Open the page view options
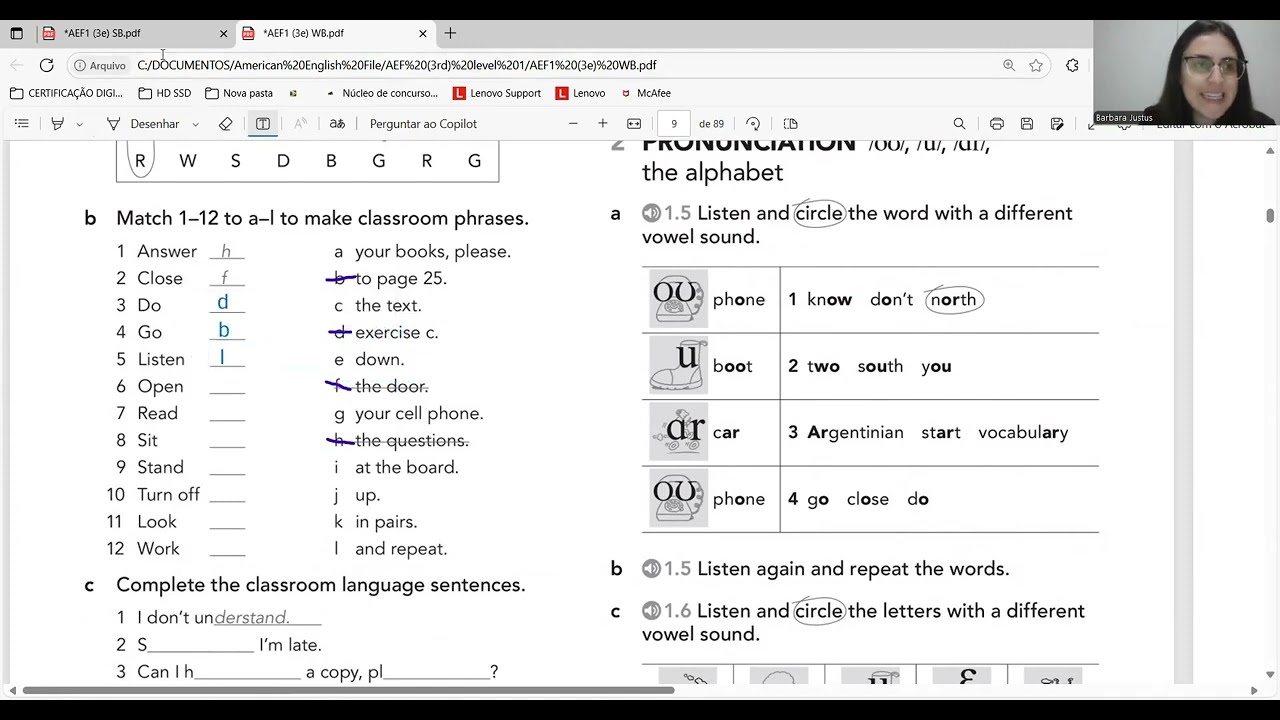Screen dimensions: 1280x720 click(790, 124)
